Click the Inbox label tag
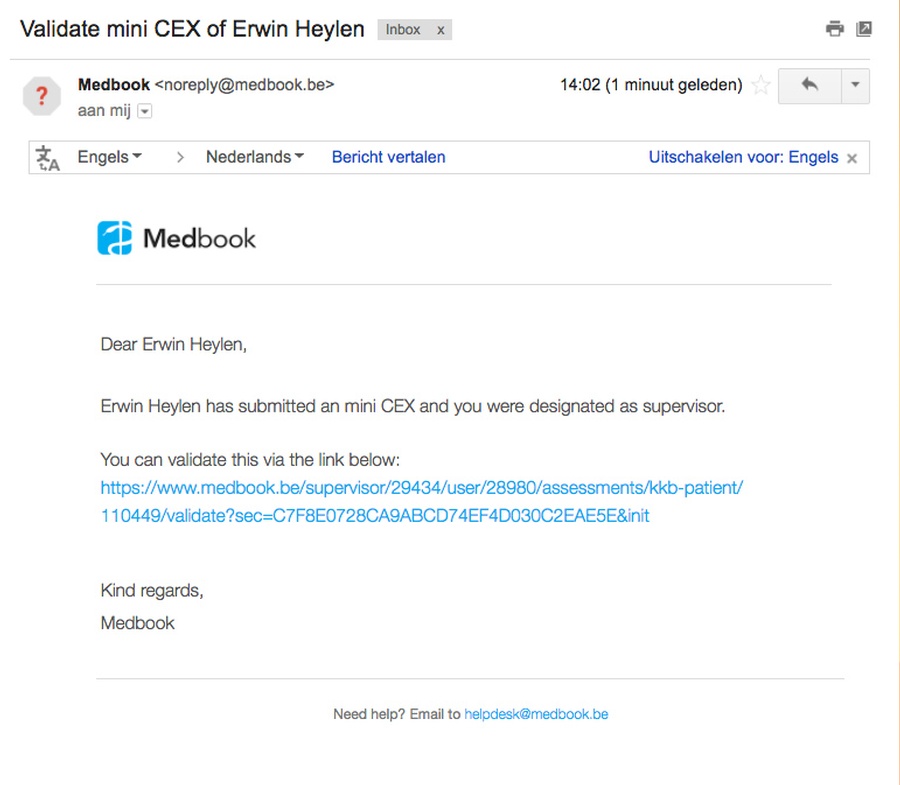Image resolution: width=900 pixels, height=785 pixels. [x=403, y=29]
